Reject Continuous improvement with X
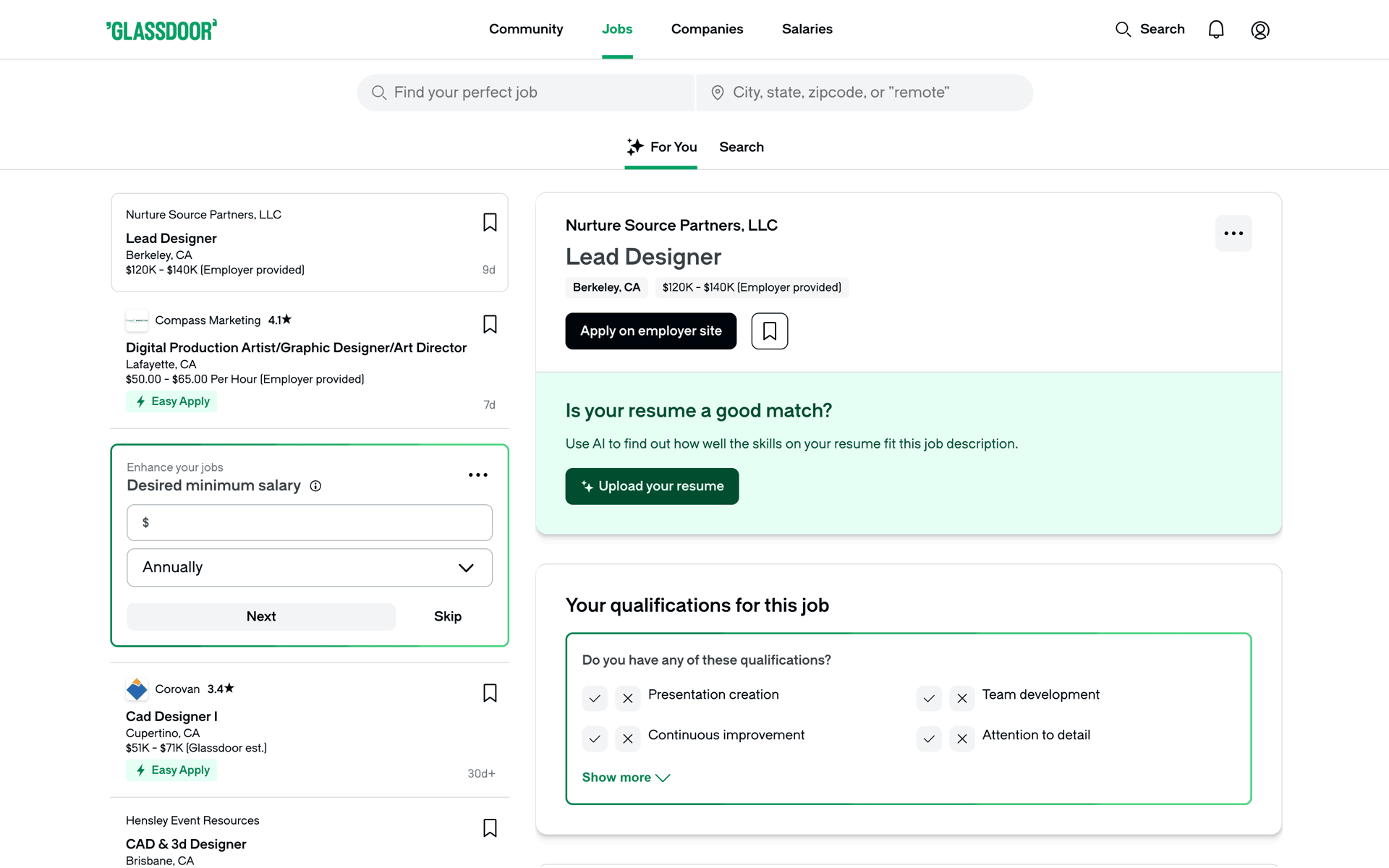 click(628, 739)
